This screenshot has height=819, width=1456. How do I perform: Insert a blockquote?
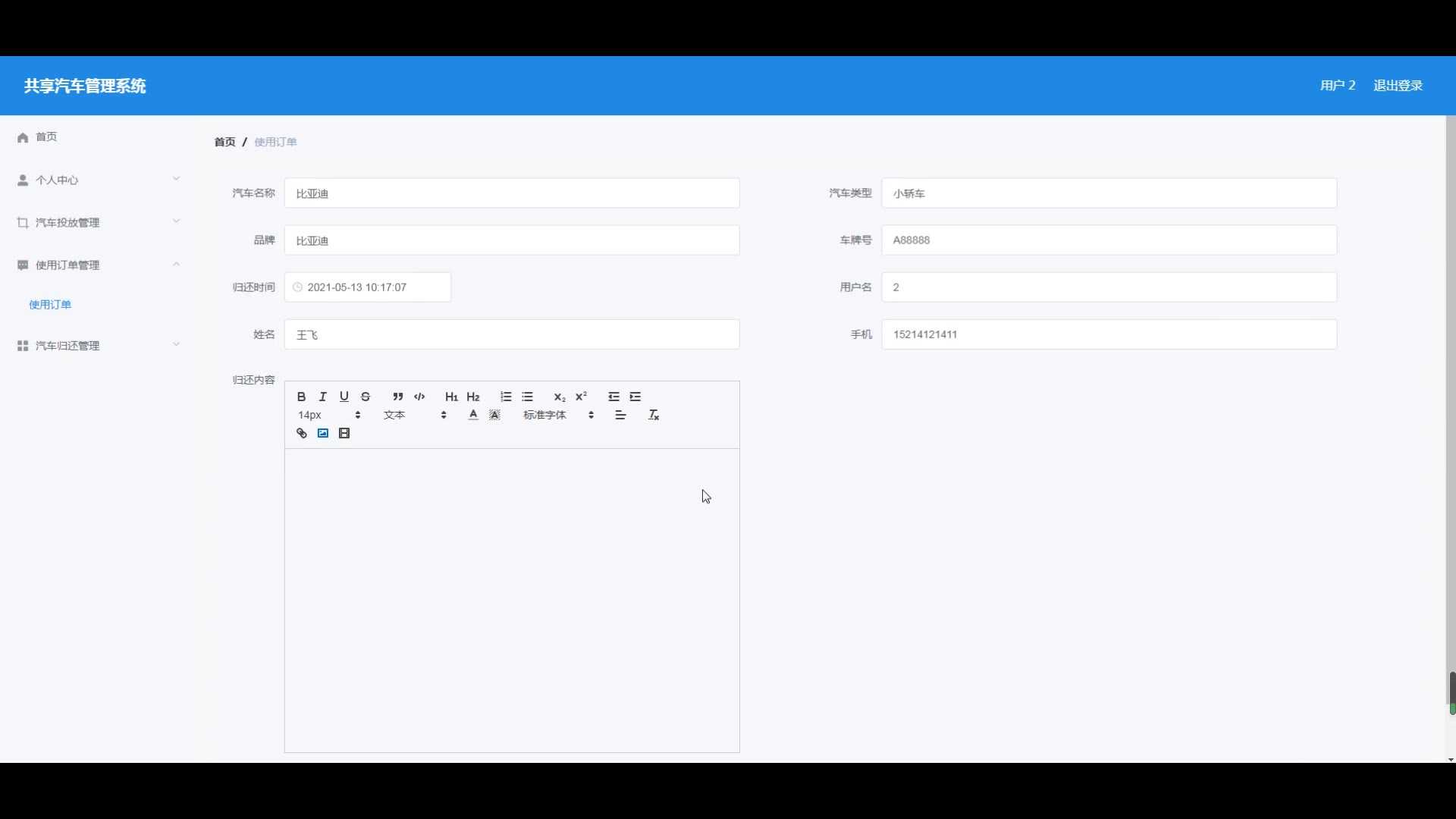tap(397, 397)
